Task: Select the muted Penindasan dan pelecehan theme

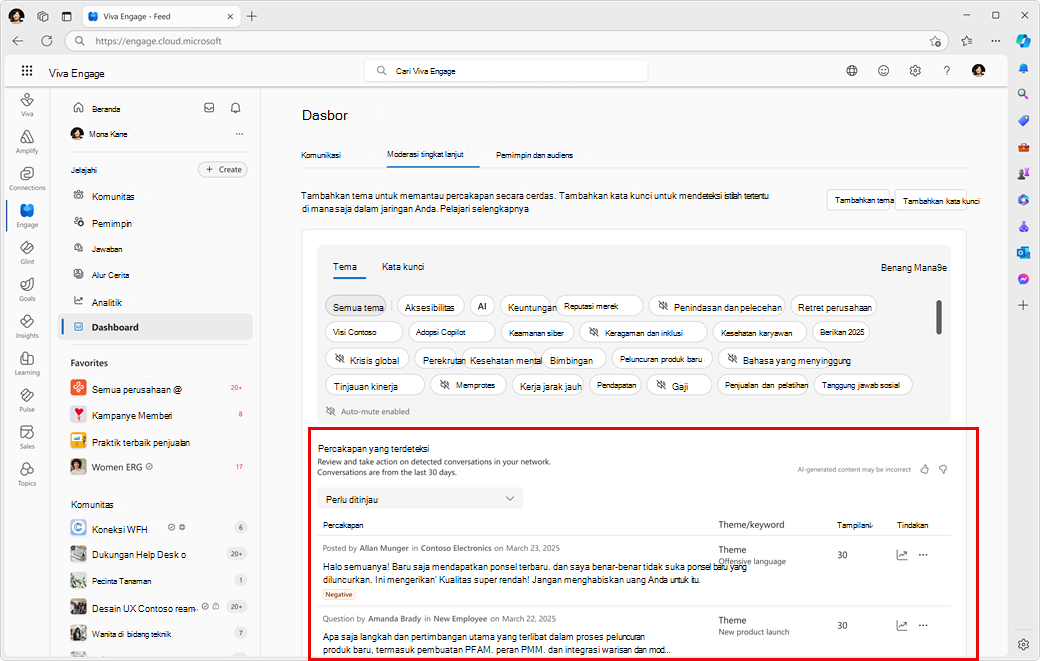Action: coord(717,306)
